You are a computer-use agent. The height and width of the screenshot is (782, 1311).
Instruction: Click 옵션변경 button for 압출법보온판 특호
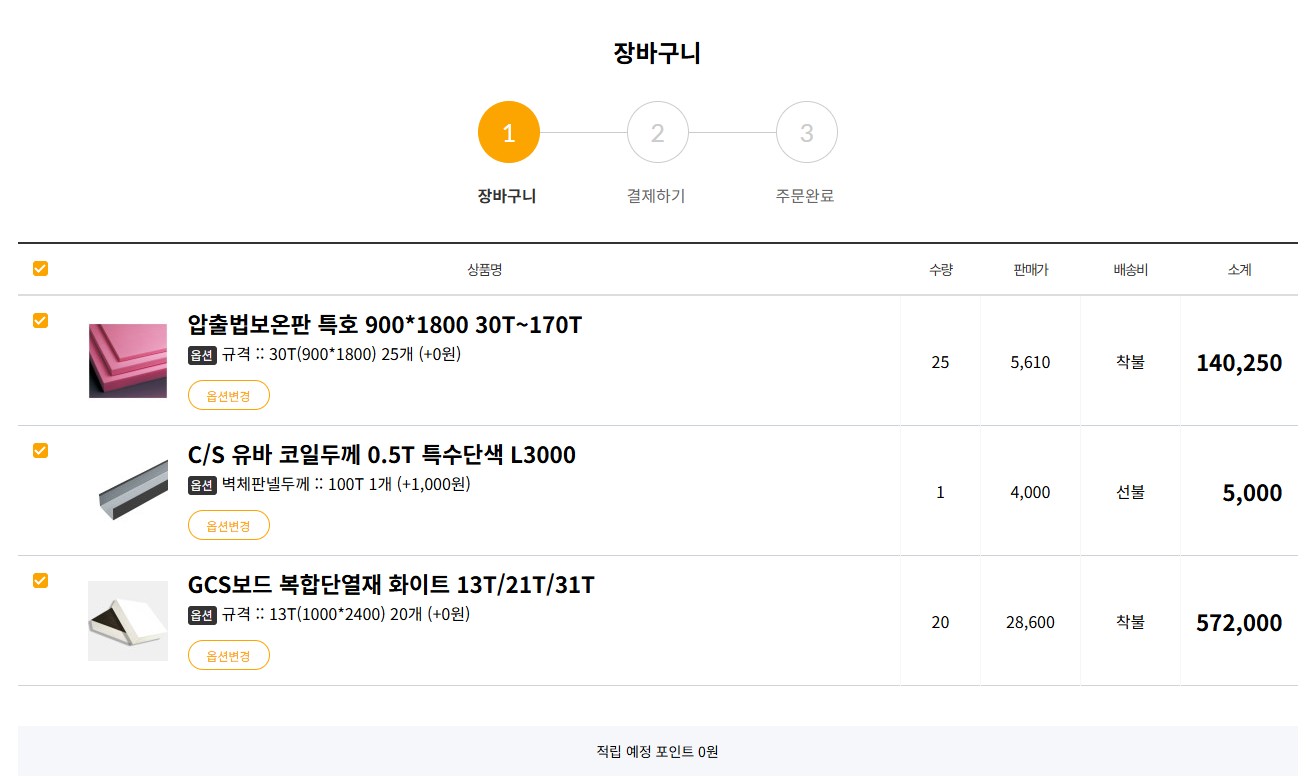point(229,395)
